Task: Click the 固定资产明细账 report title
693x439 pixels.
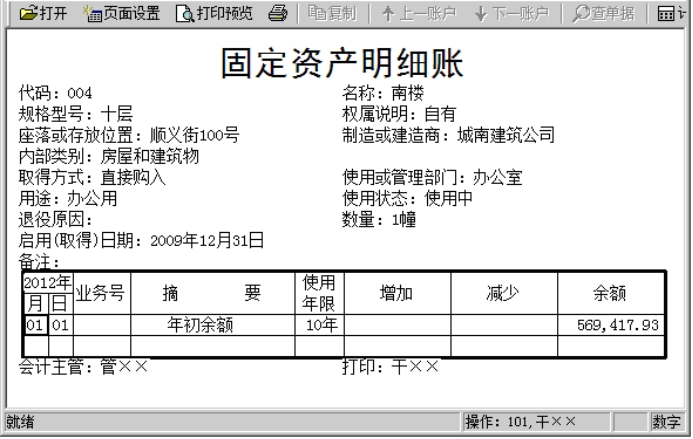Action: pos(341,63)
